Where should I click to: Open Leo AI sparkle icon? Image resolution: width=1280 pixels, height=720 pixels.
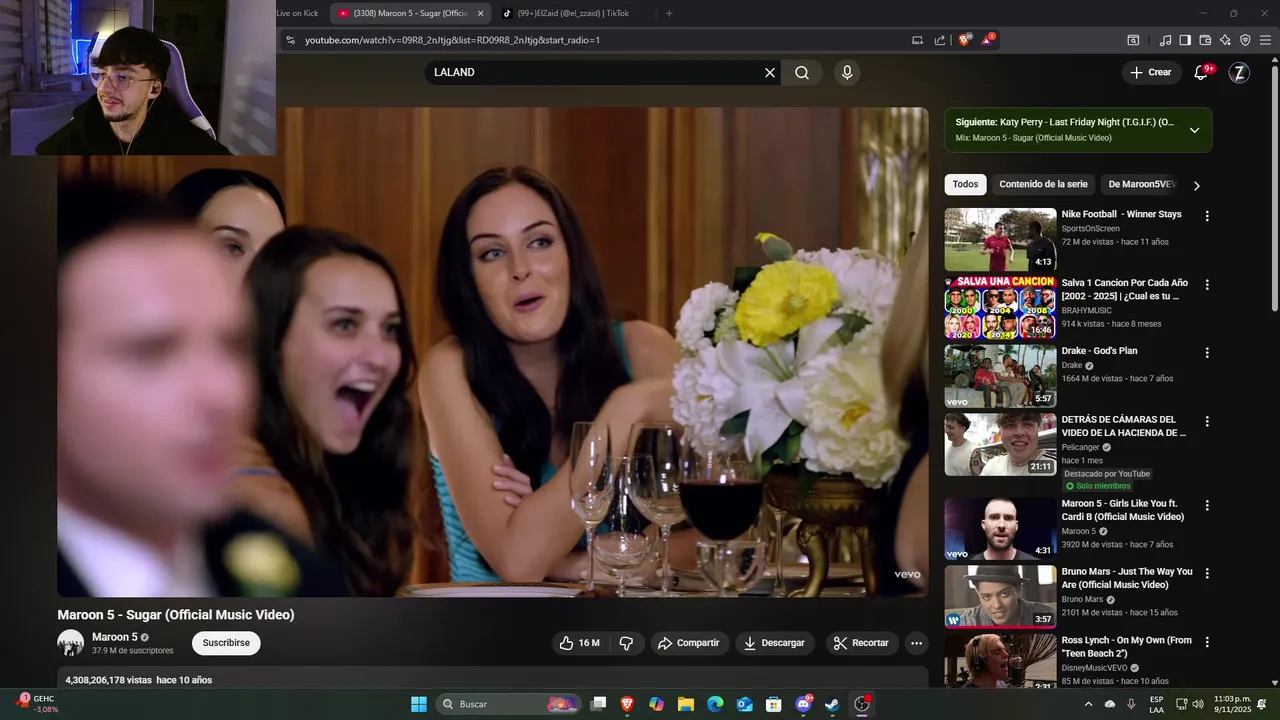tap(1225, 40)
